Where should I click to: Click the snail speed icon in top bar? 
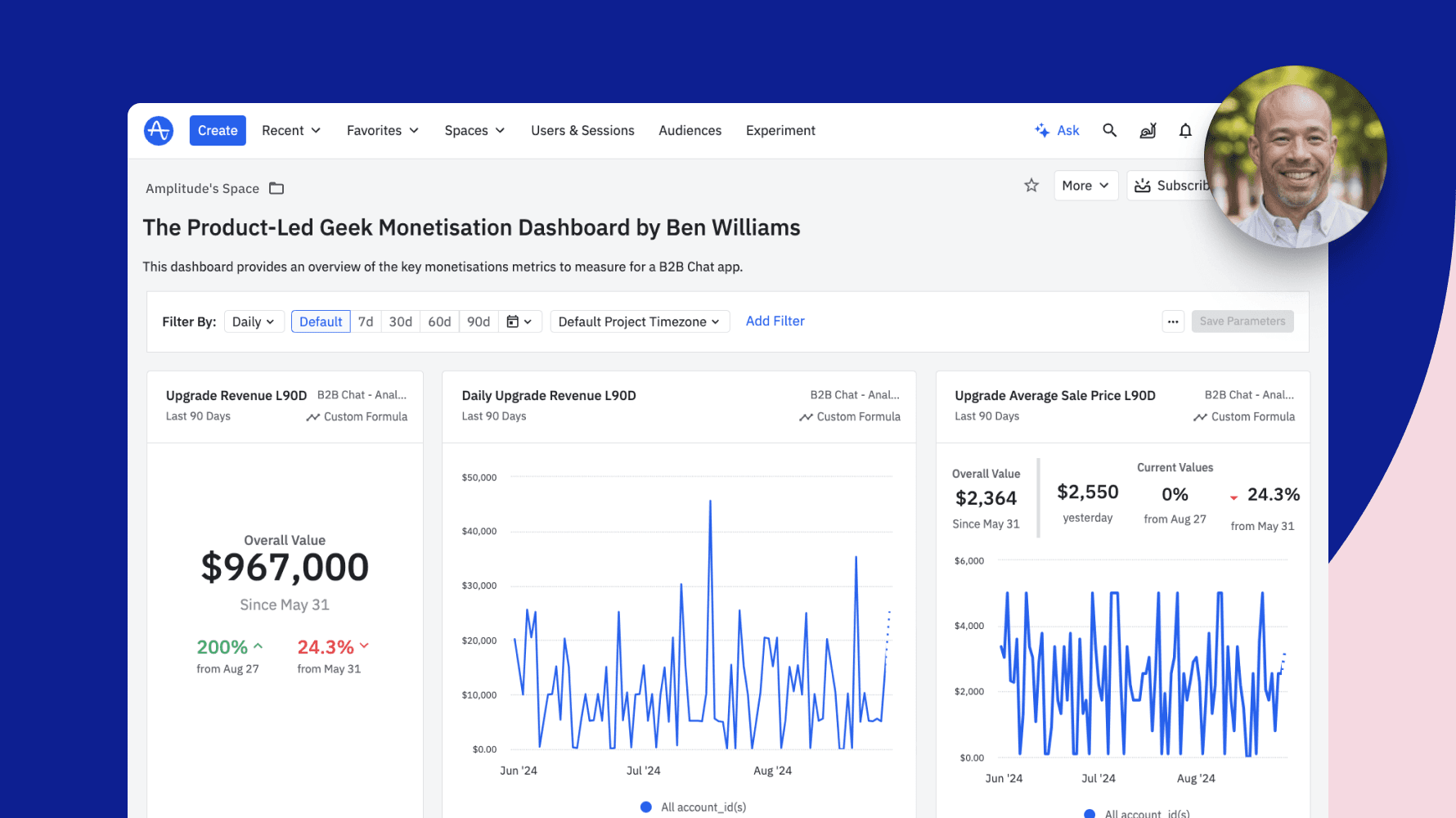point(1148,130)
